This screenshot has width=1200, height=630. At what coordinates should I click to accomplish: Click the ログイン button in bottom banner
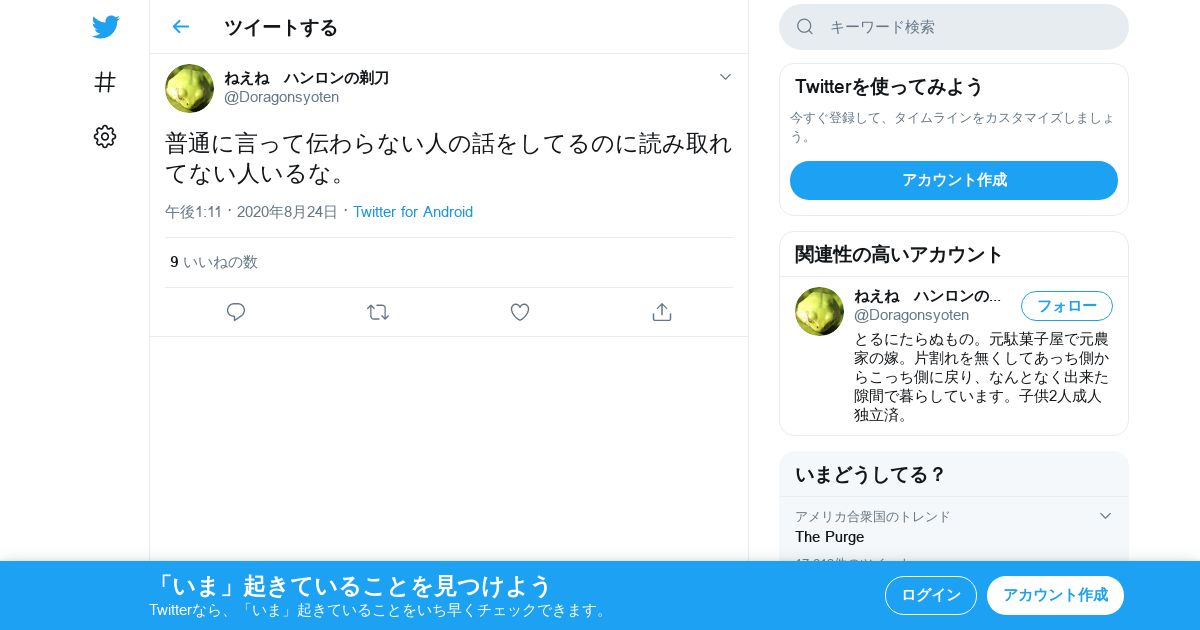(x=931, y=595)
